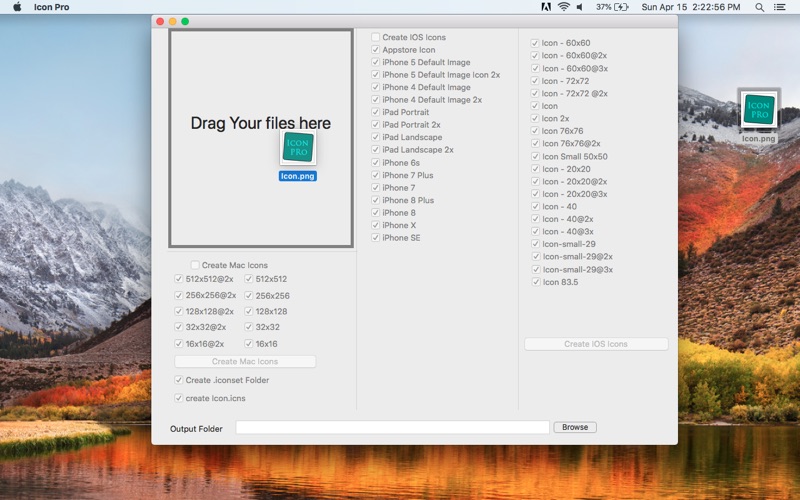Click the date and time in menu bar

click(691, 7)
